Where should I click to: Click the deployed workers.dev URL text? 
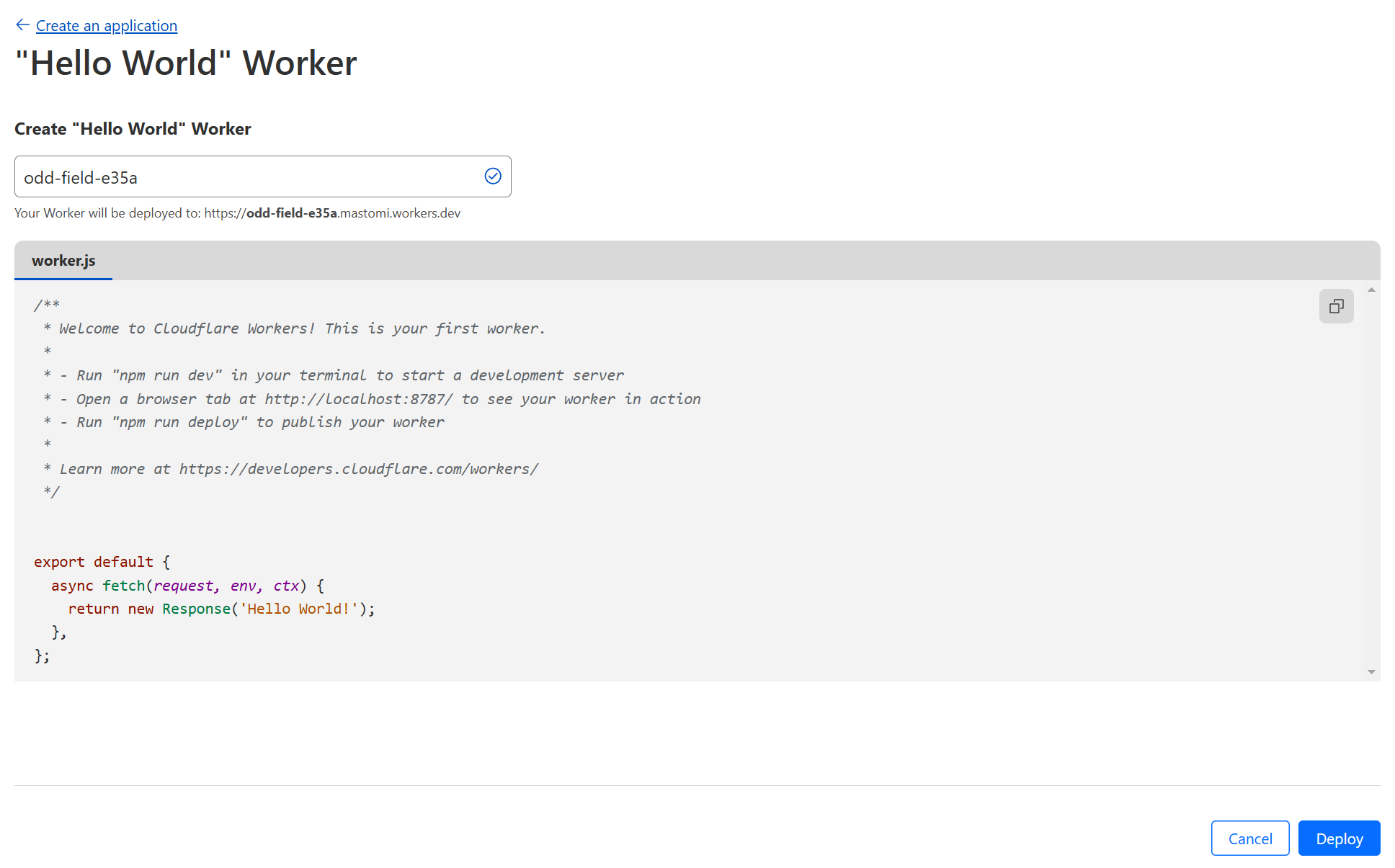(331, 213)
